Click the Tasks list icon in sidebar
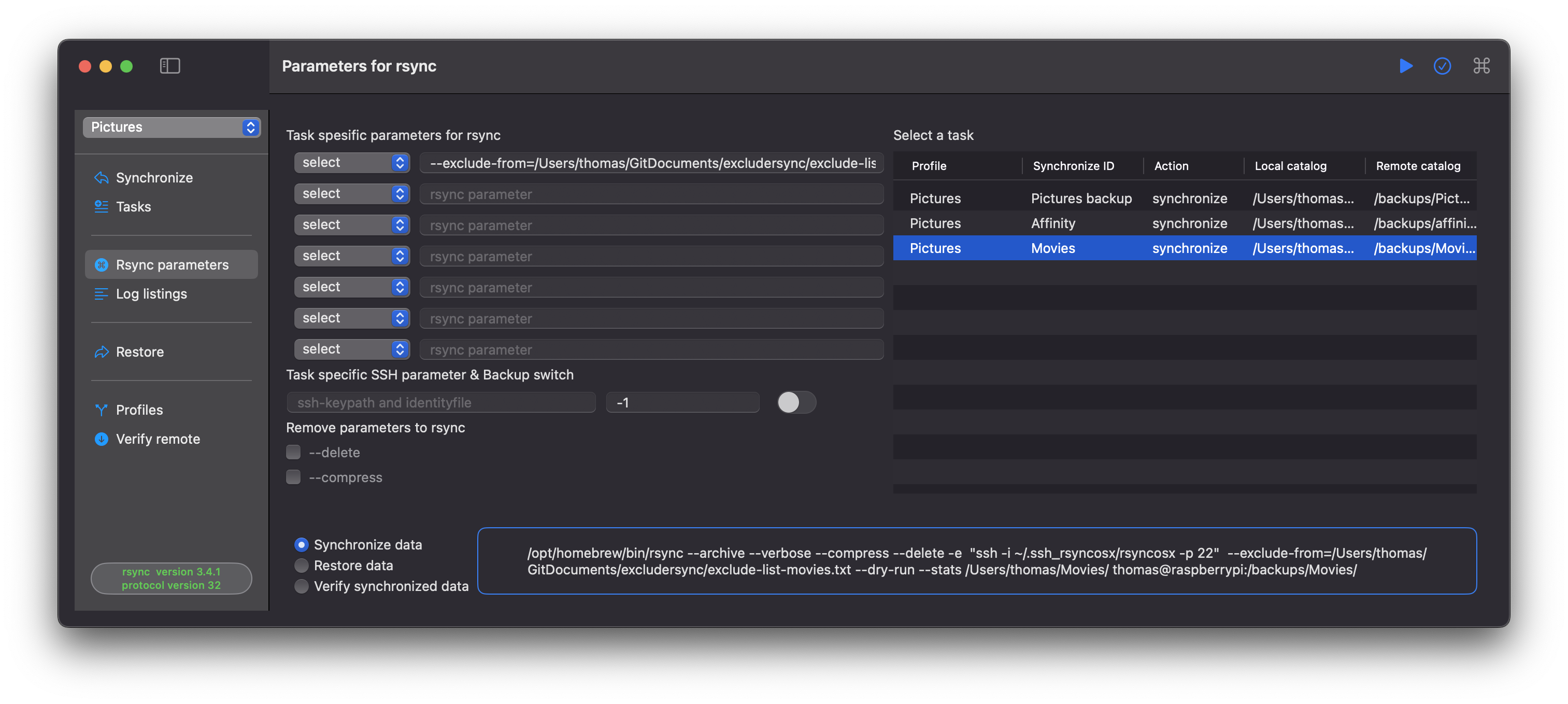This screenshot has width=1568, height=704. [x=101, y=207]
